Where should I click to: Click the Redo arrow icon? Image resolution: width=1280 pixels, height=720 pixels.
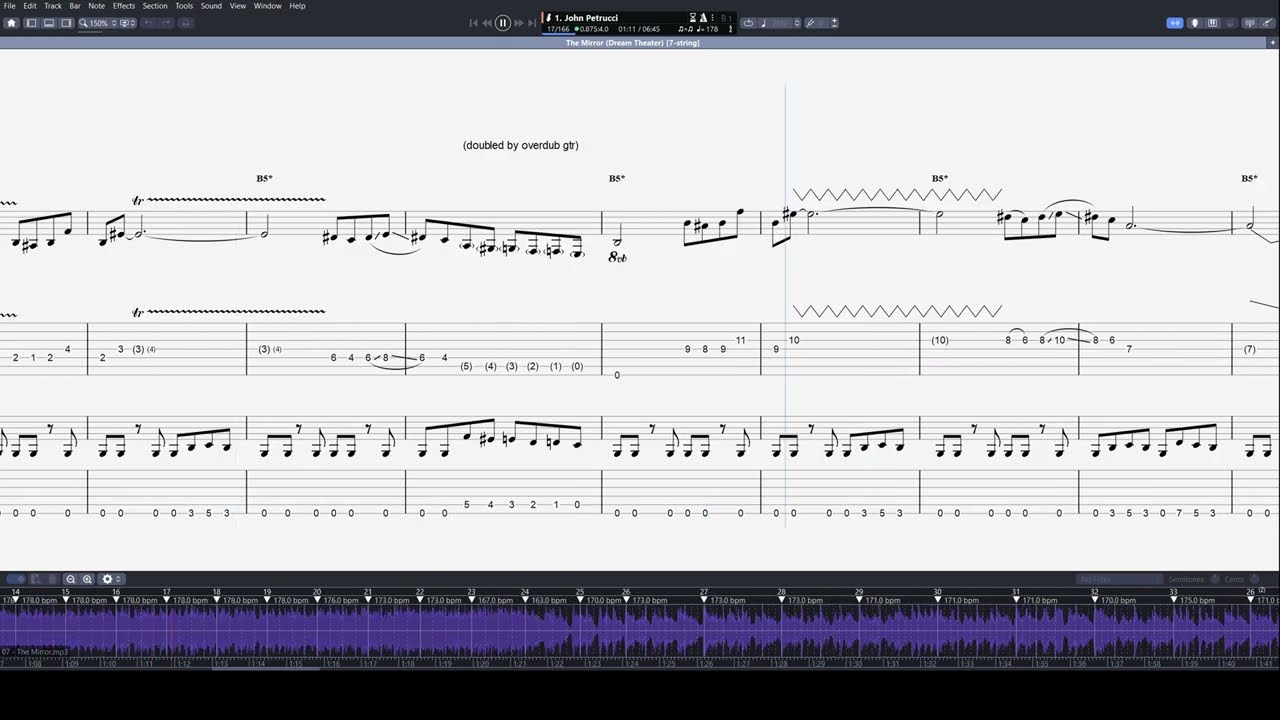[165, 23]
